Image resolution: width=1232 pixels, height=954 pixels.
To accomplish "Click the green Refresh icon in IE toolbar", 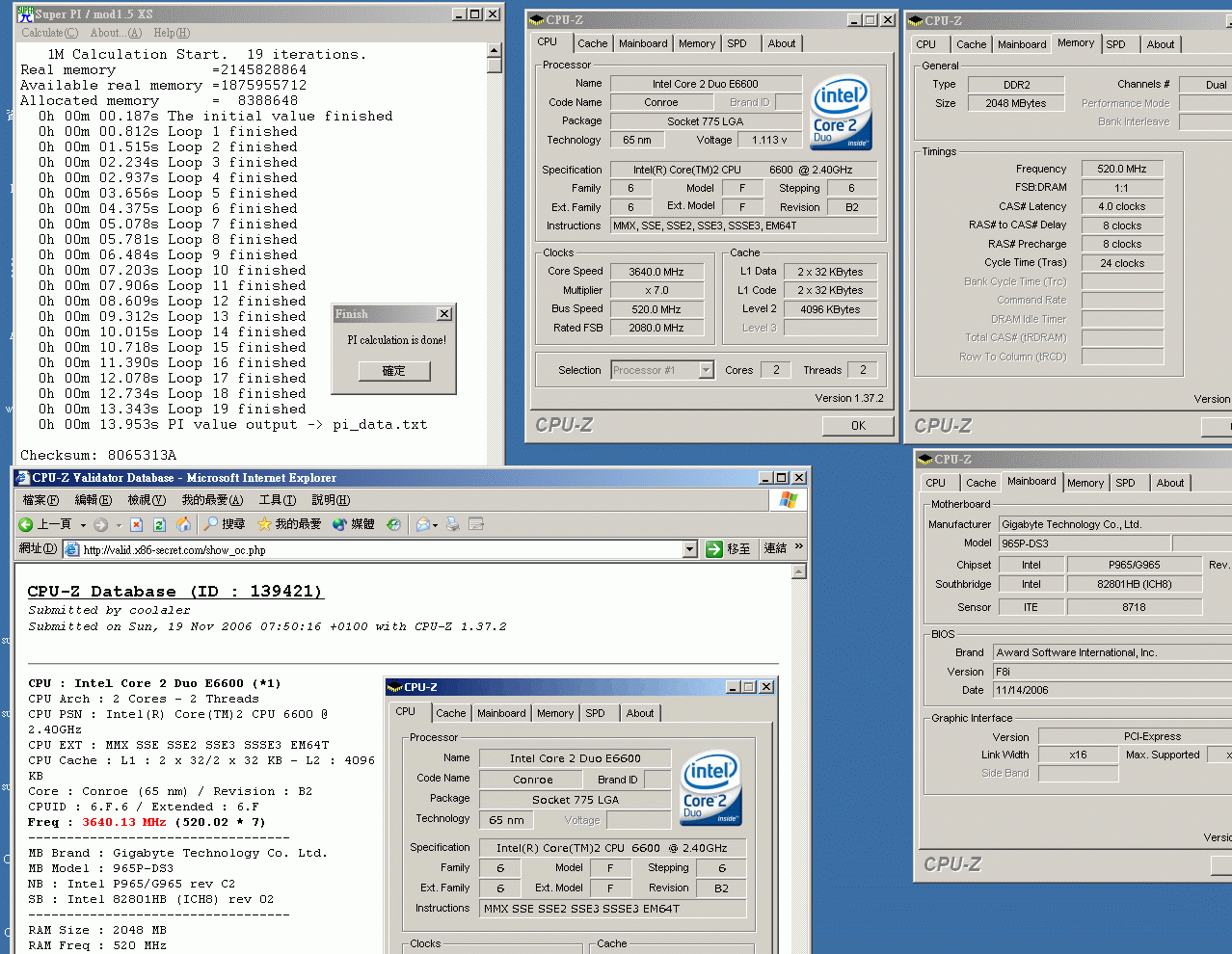I will (159, 524).
